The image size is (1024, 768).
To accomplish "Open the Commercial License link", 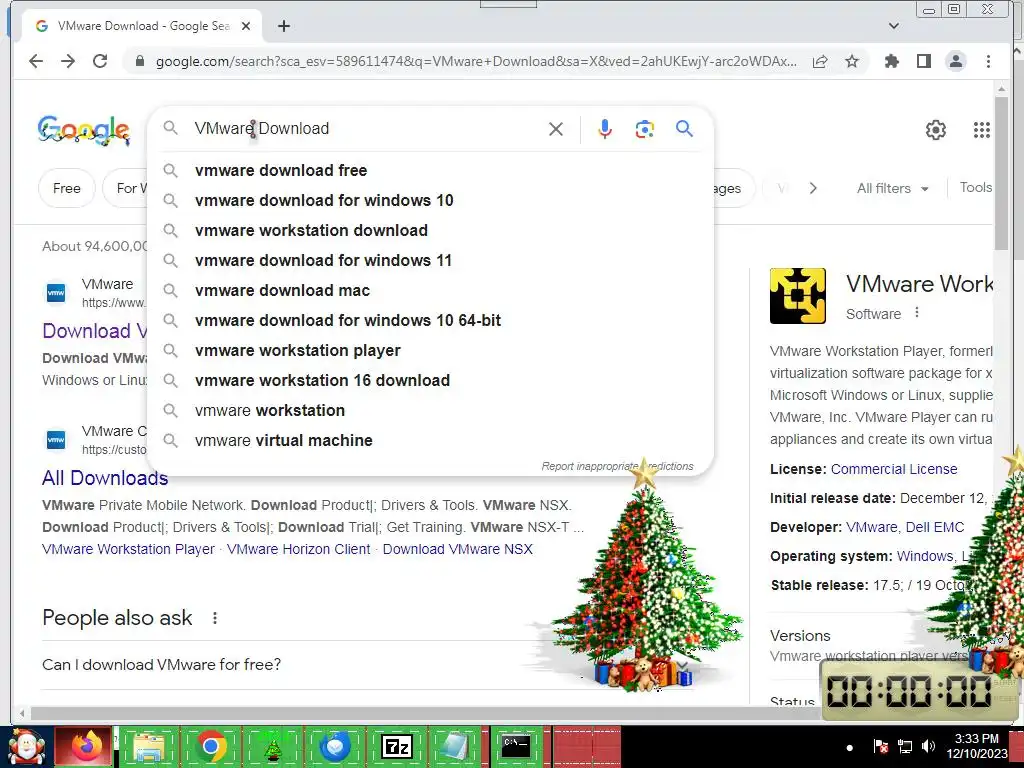I will pyautogui.click(x=894, y=469).
